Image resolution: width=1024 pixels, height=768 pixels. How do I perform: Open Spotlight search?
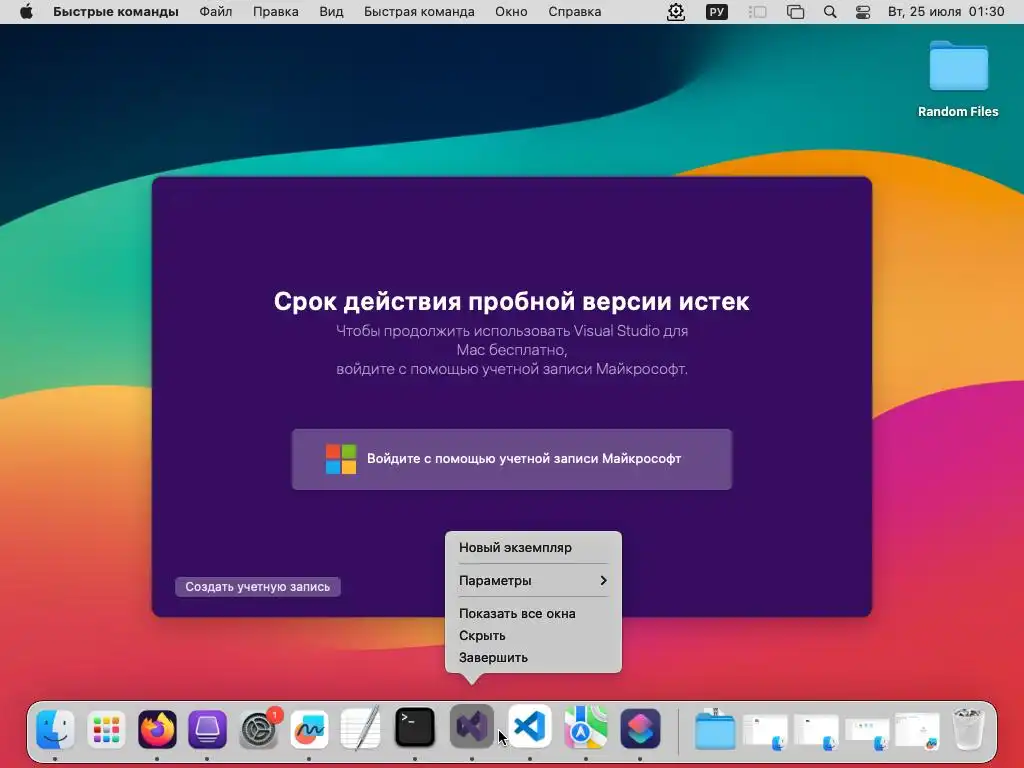(x=830, y=12)
